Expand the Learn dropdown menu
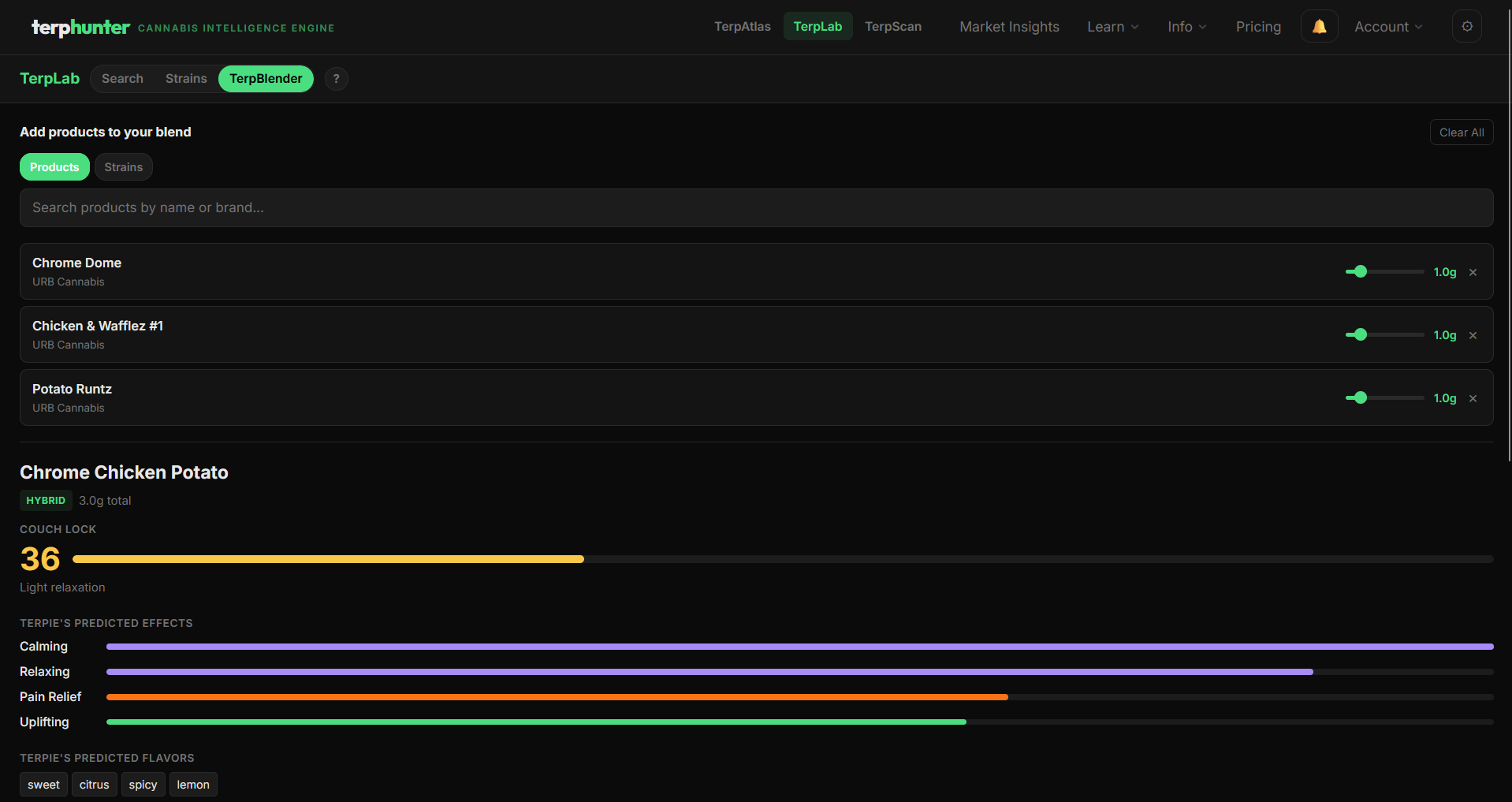Viewport: 1512px width, 802px height. point(1112,27)
